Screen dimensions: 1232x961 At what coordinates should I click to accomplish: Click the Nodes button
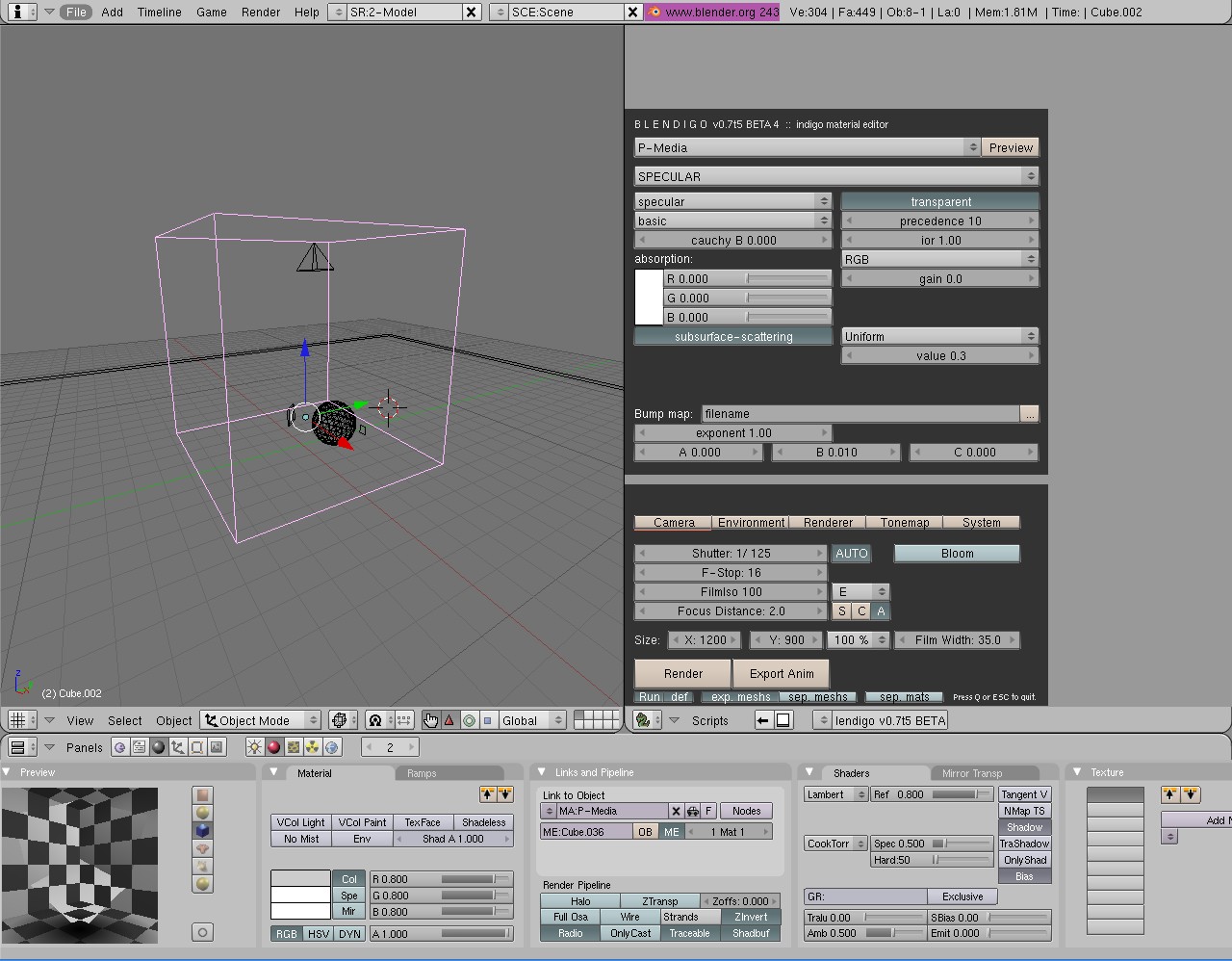tap(746, 811)
